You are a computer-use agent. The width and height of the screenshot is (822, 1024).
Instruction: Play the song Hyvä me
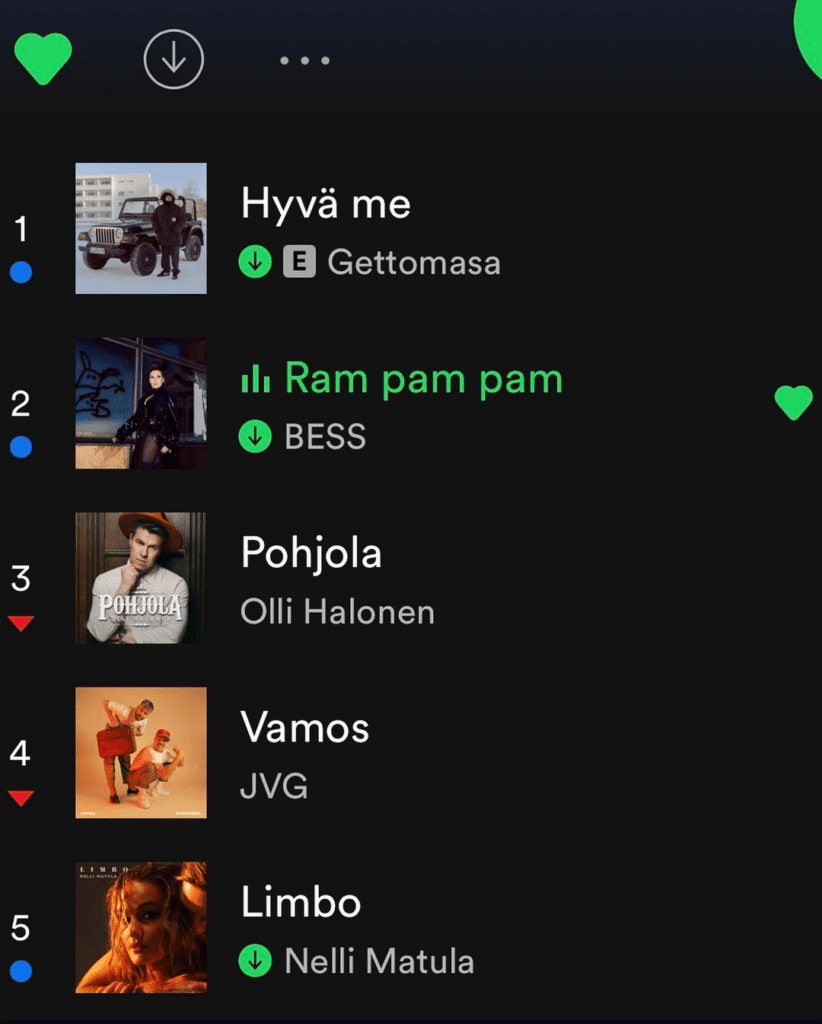click(x=326, y=204)
